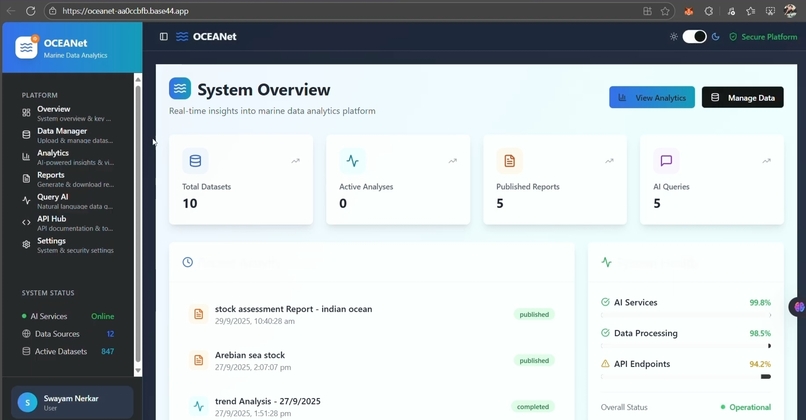This screenshot has height=420, width=806.
Task: Click published badge on indian ocean report
Action: tap(534, 314)
